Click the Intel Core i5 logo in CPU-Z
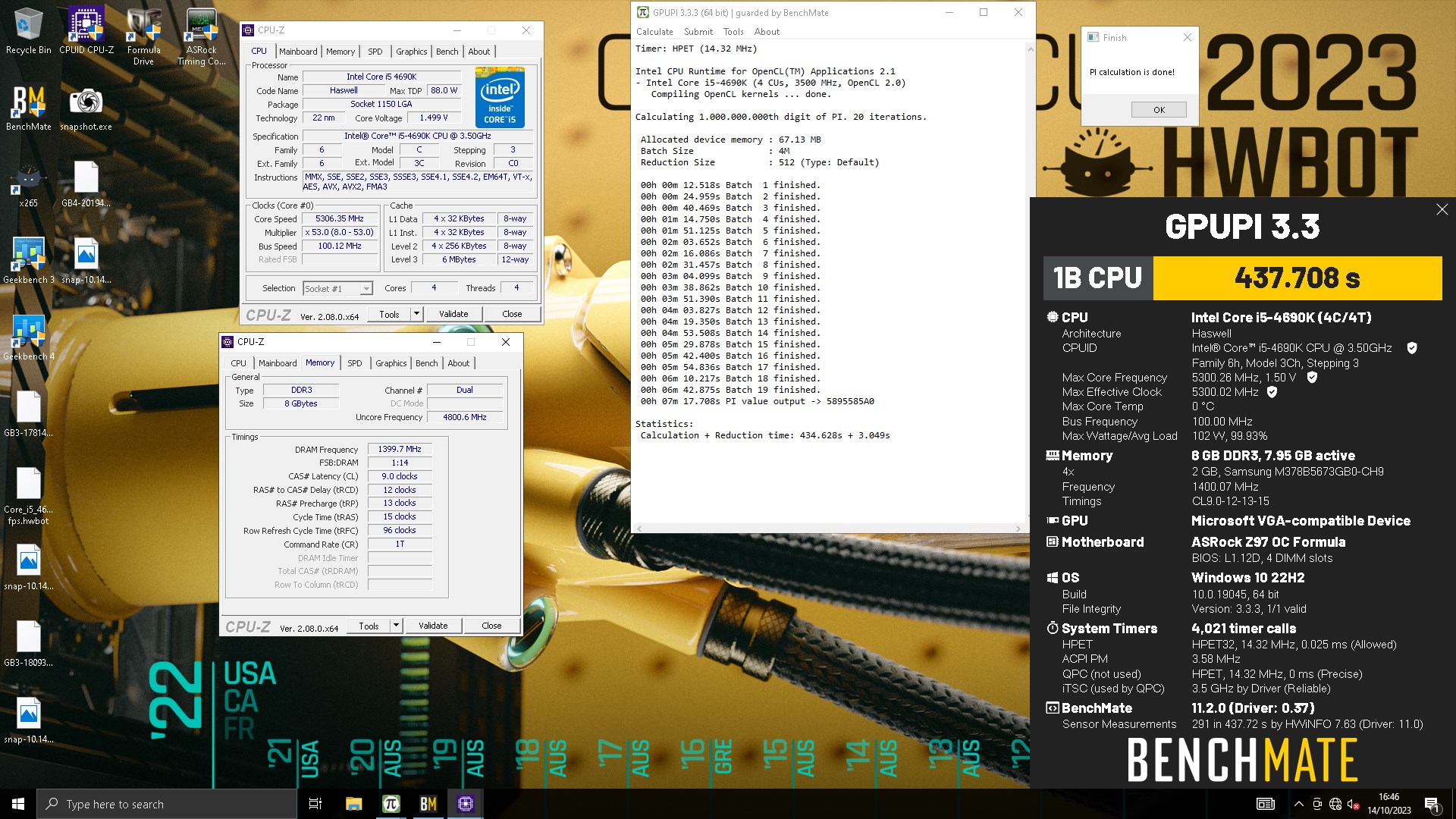 click(x=500, y=97)
